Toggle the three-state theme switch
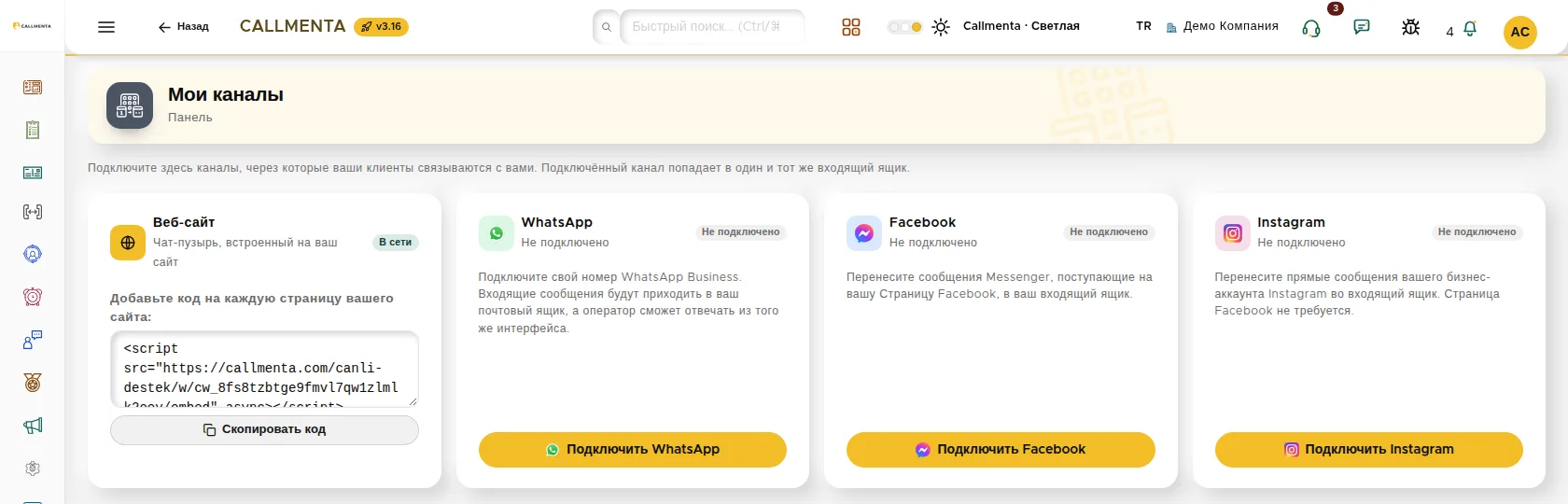This screenshot has width=1568, height=504. 904,27
